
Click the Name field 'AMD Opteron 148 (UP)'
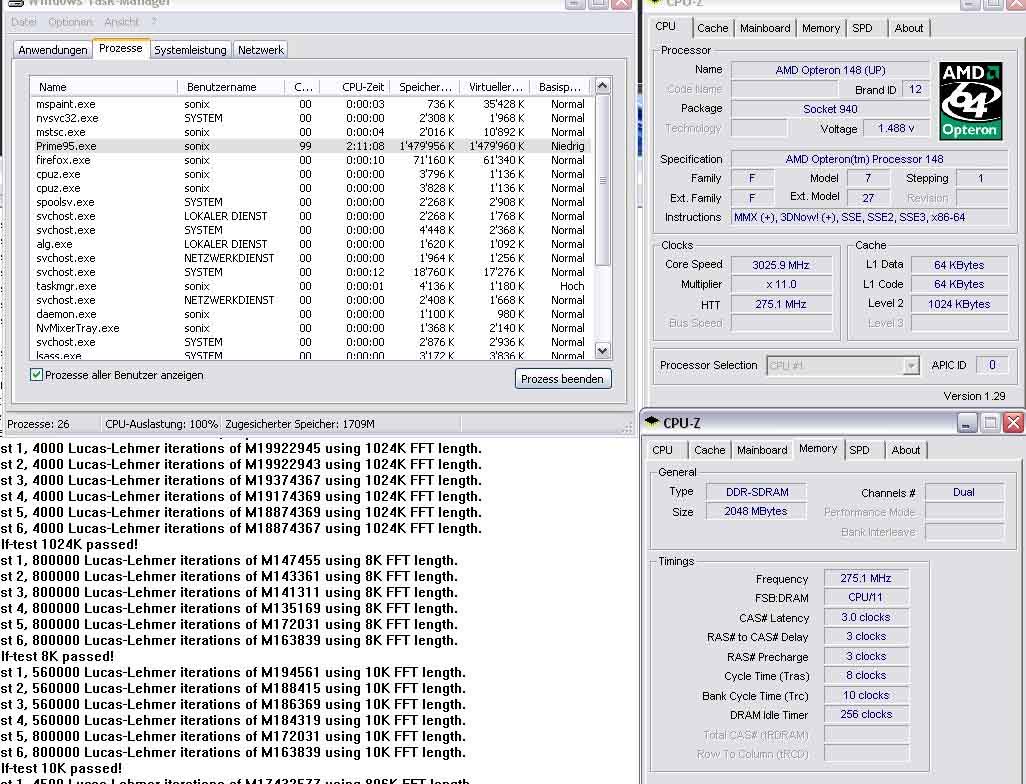(830, 70)
